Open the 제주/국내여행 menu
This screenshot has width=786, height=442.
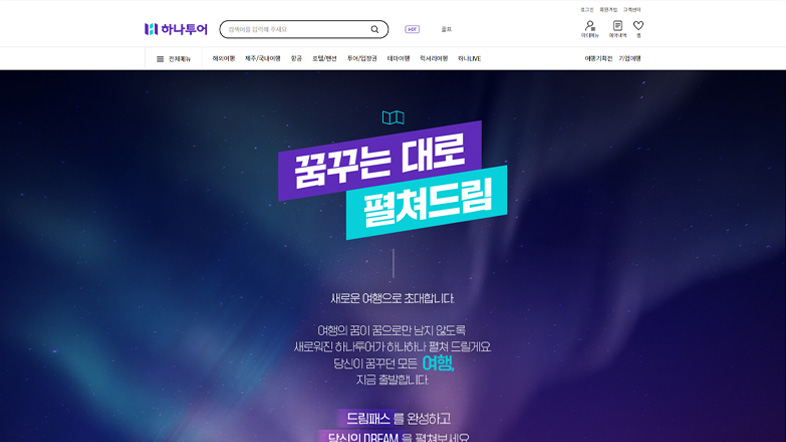(263, 59)
